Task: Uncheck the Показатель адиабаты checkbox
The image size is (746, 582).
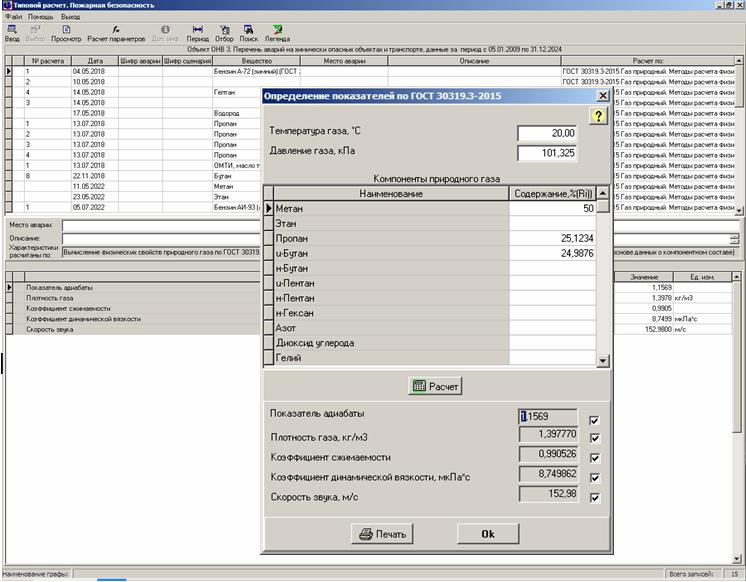Action: [x=596, y=421]
